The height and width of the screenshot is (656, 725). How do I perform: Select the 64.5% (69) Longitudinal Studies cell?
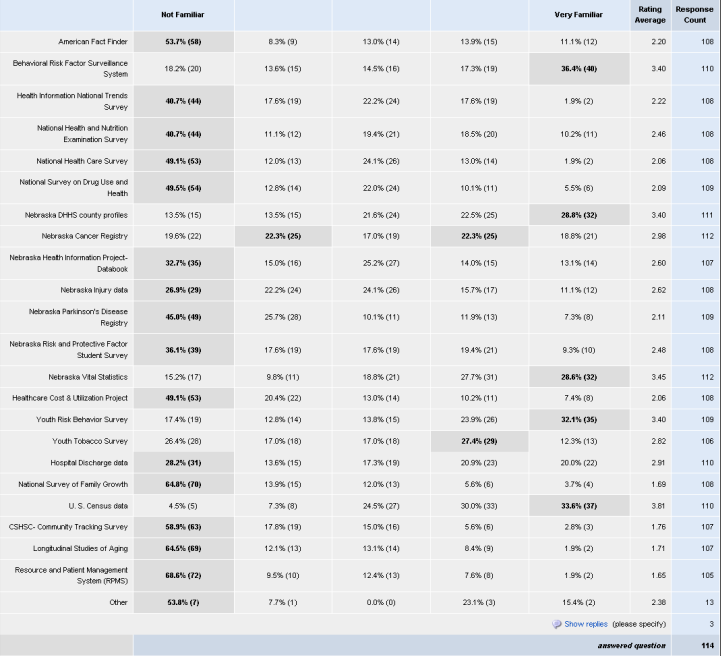(184, 549)
